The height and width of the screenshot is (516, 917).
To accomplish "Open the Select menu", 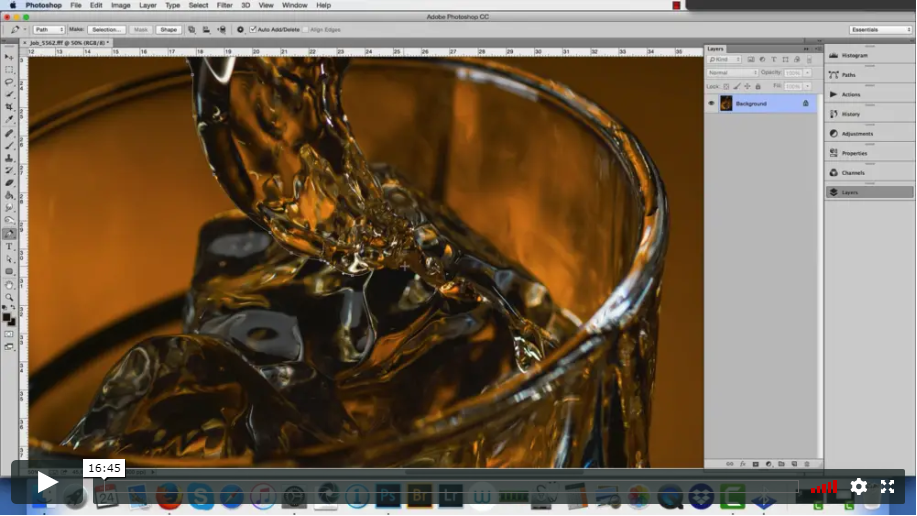I will point(198,5).
